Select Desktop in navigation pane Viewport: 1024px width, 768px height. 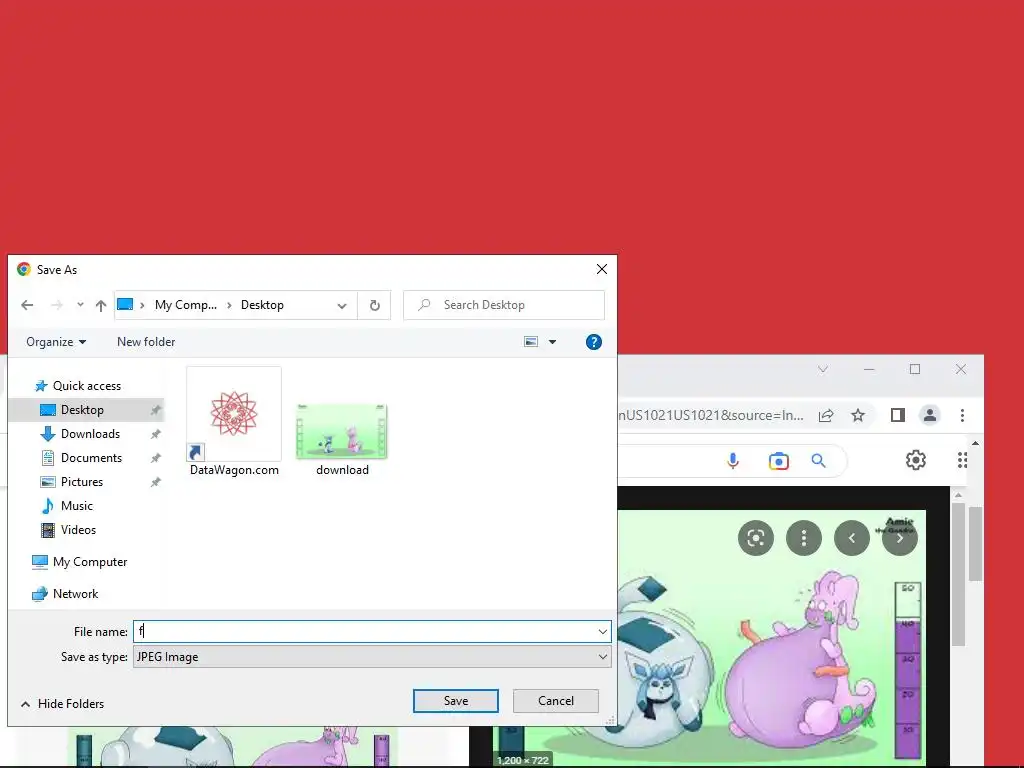[82, 410]
